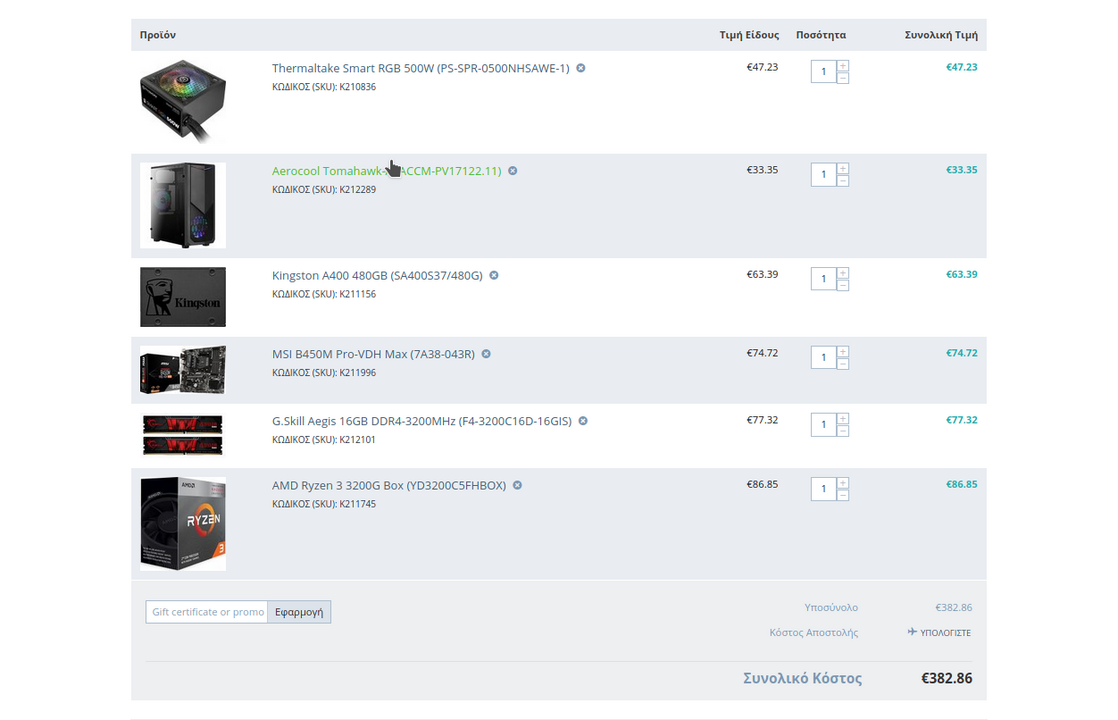Select SKU text K212101

click(x=357, y=439)
